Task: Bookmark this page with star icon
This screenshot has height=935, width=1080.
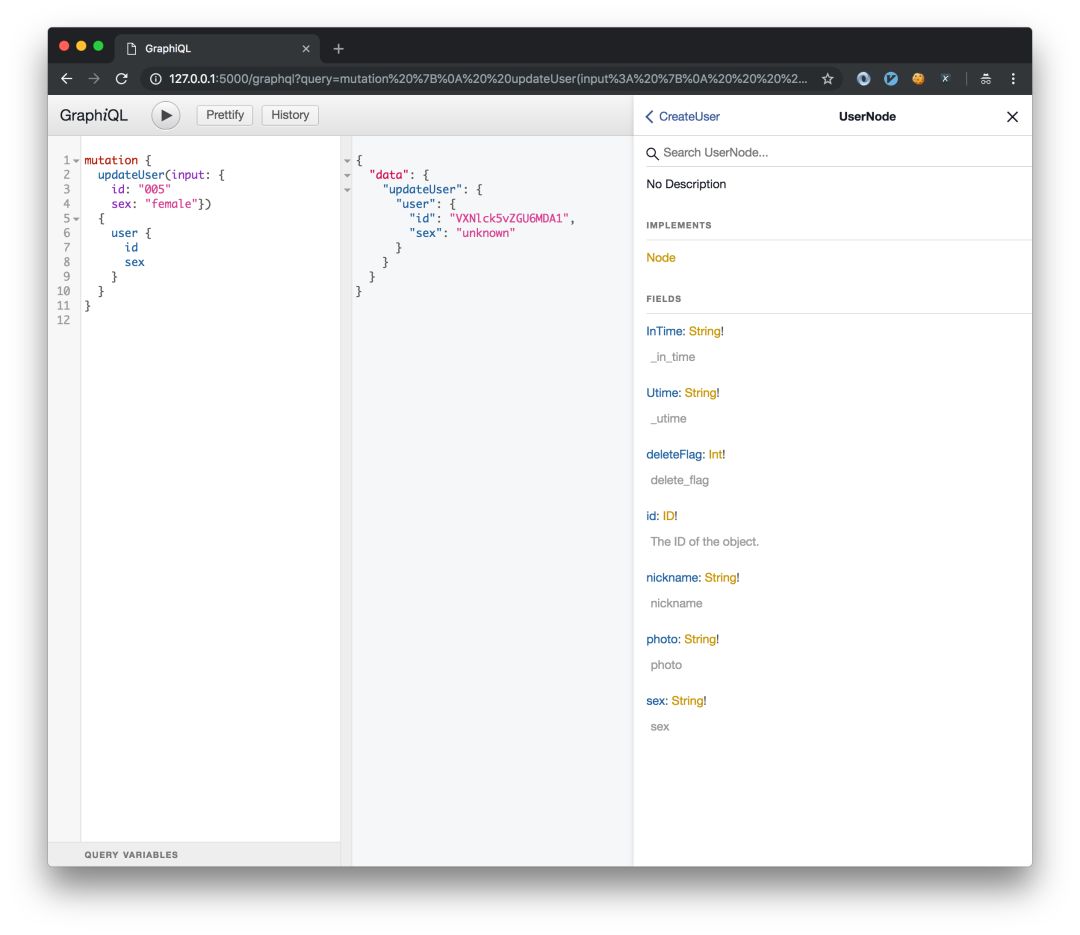Action: [827, 79]
